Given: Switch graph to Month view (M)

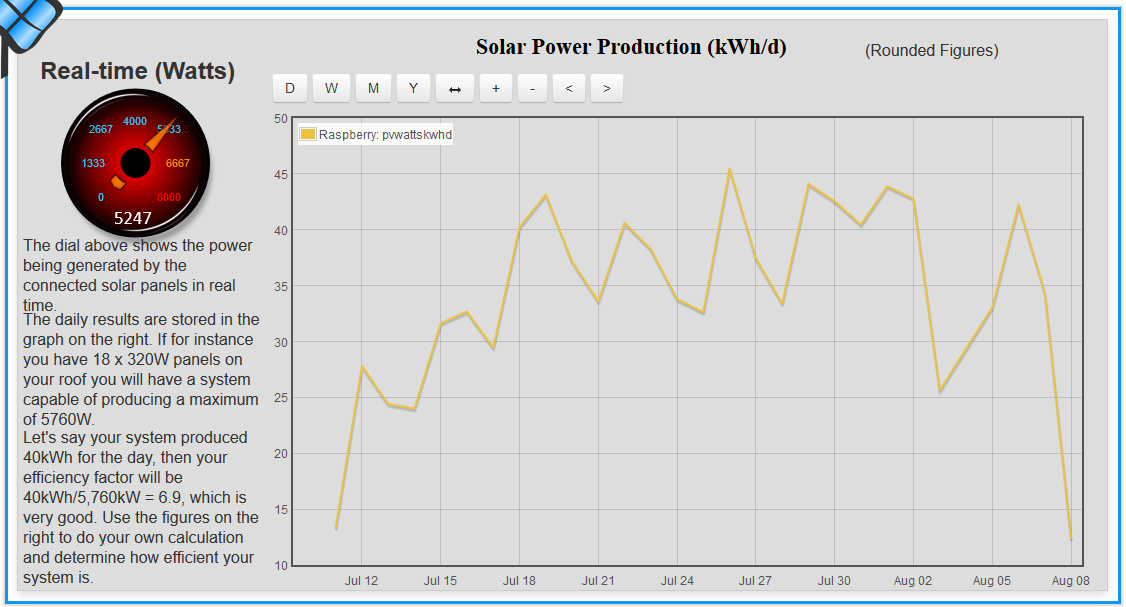Looking at the screenshot, I should coord(373,88).
